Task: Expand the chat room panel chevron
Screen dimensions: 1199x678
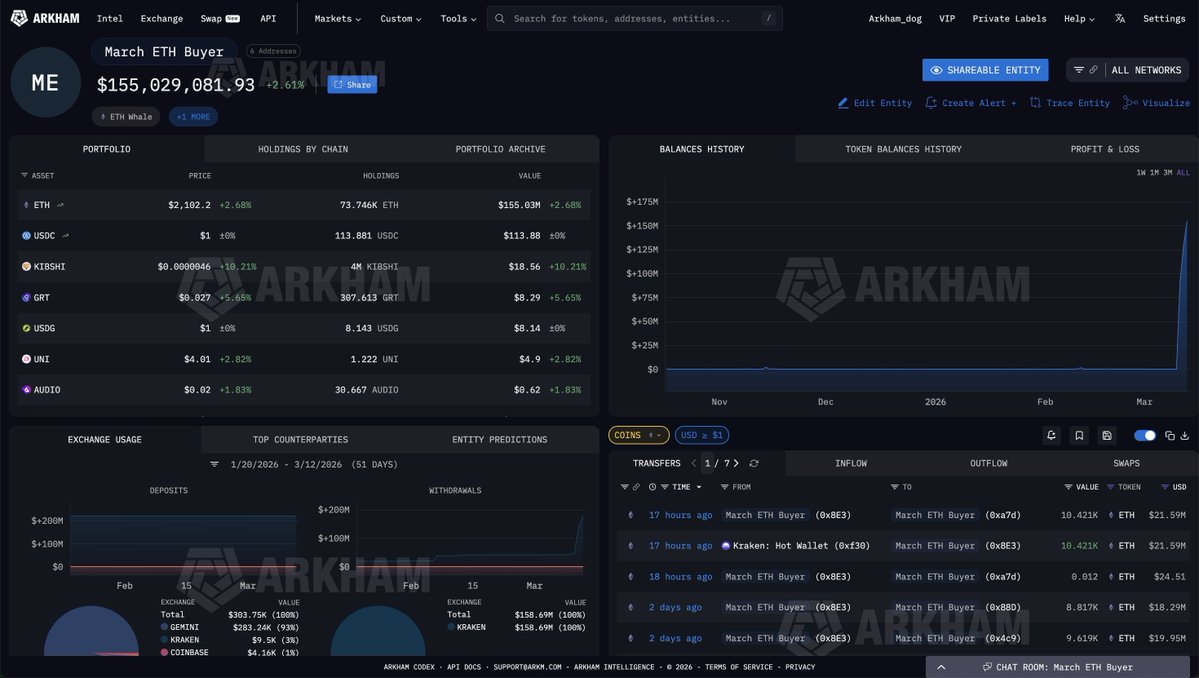Action: (x=941, y=667)
